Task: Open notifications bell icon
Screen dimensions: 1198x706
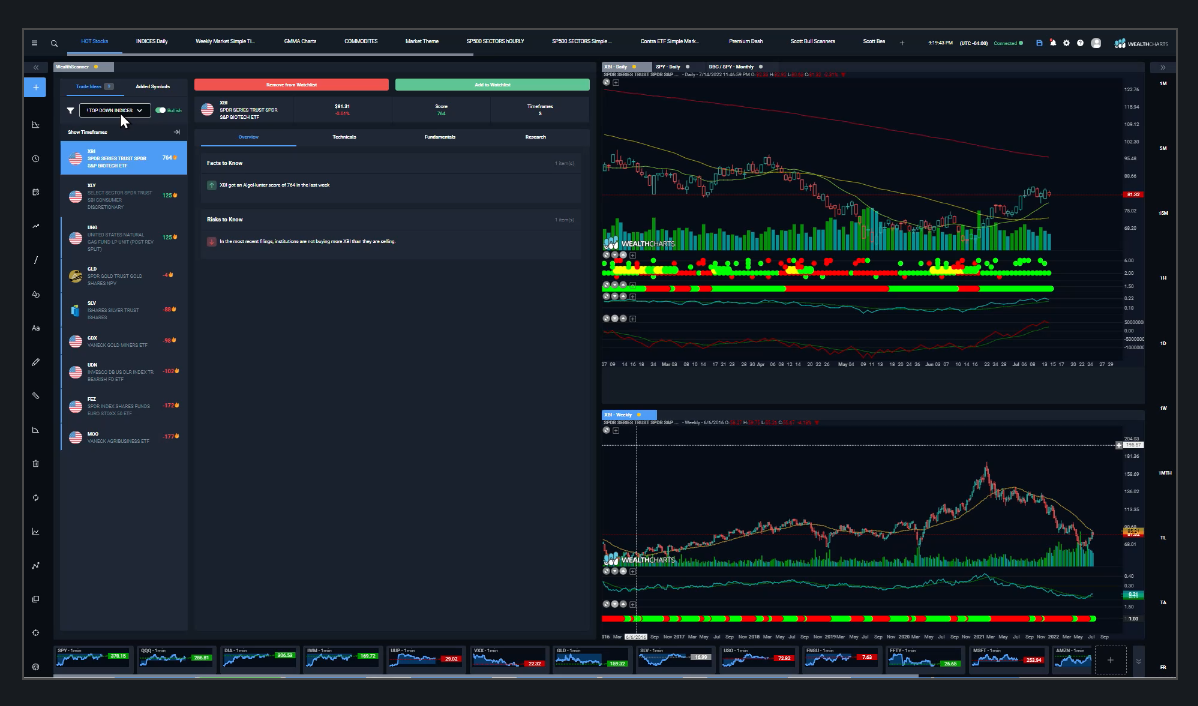Action: [x=1052, y=43]
